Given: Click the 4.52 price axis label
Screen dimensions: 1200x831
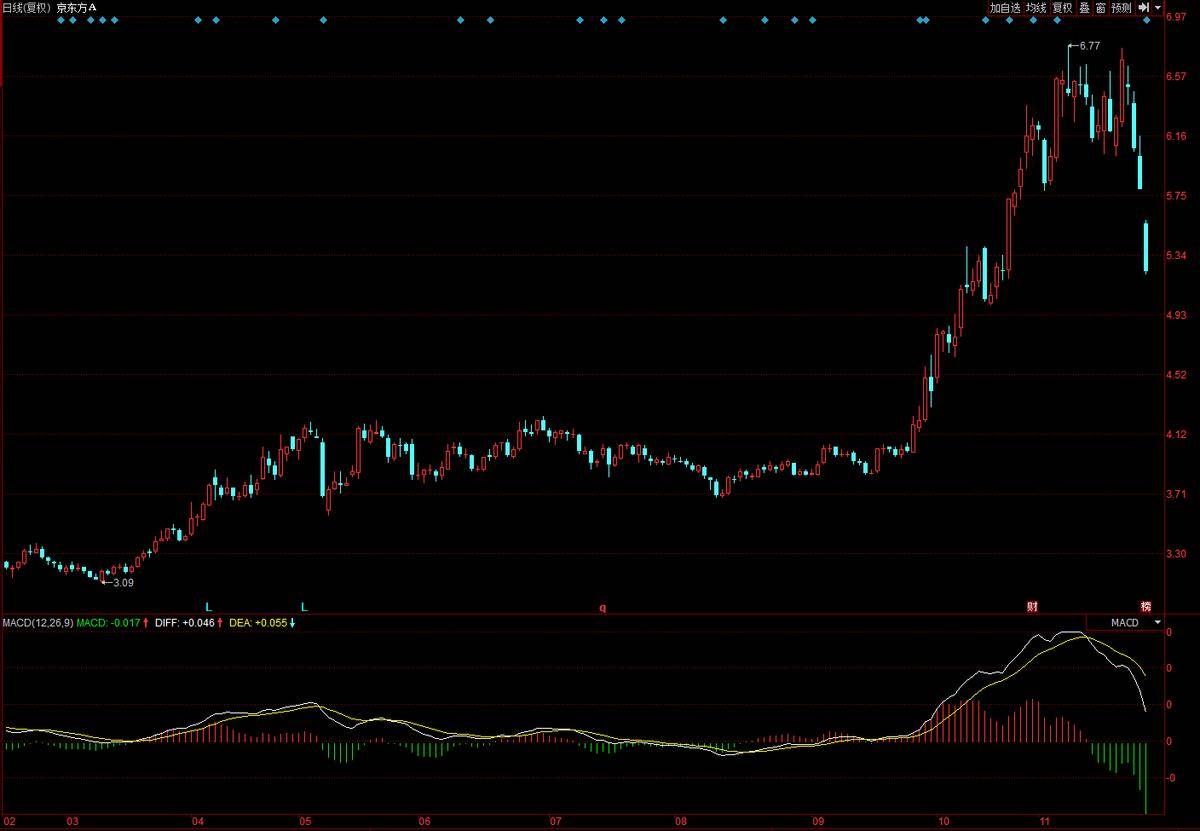Looking at the screenshot, I should [1176, 375].
